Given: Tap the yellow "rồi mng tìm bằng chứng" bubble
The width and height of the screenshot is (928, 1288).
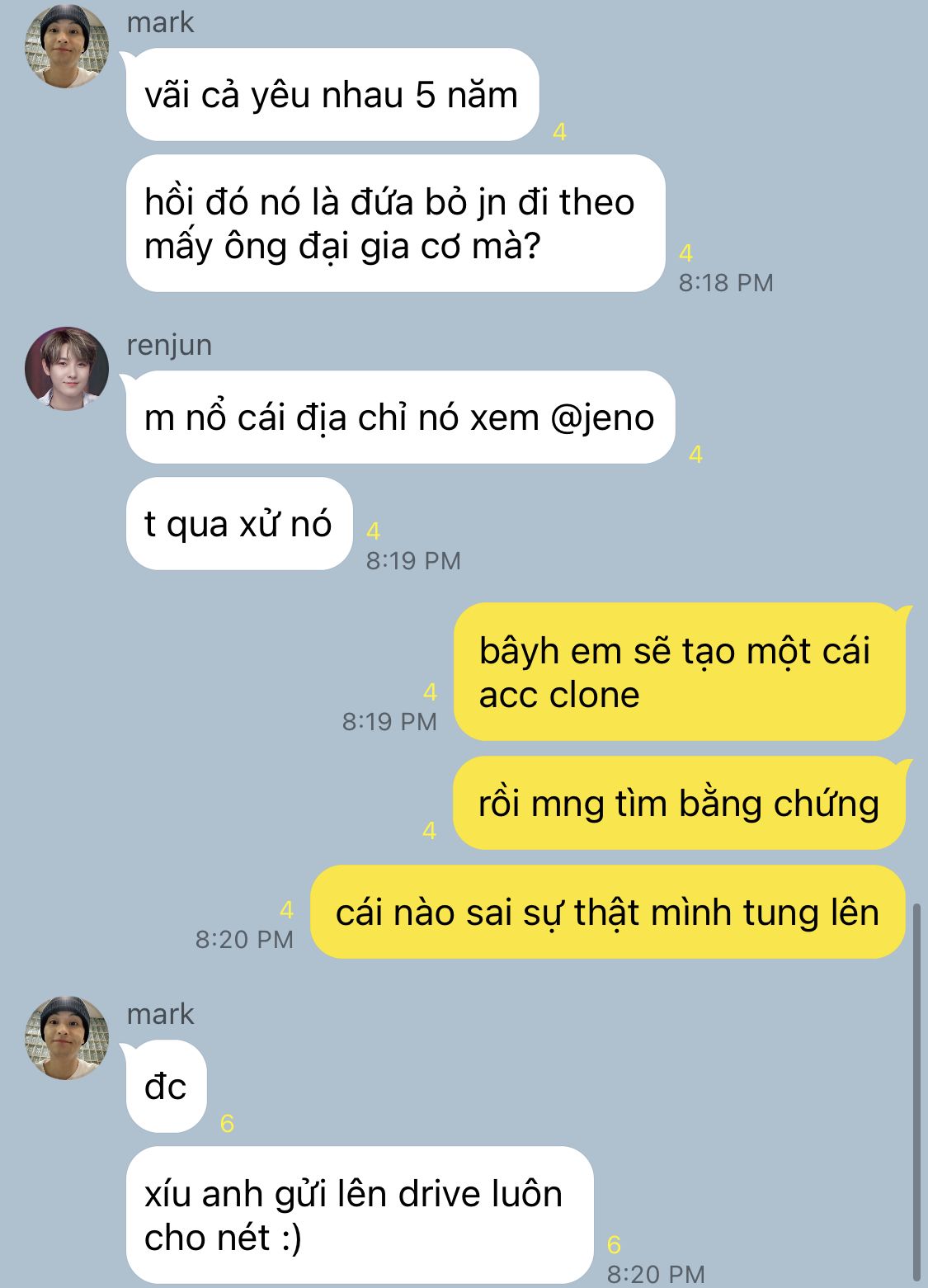Looking at the screenshot, I should point(679,803).
